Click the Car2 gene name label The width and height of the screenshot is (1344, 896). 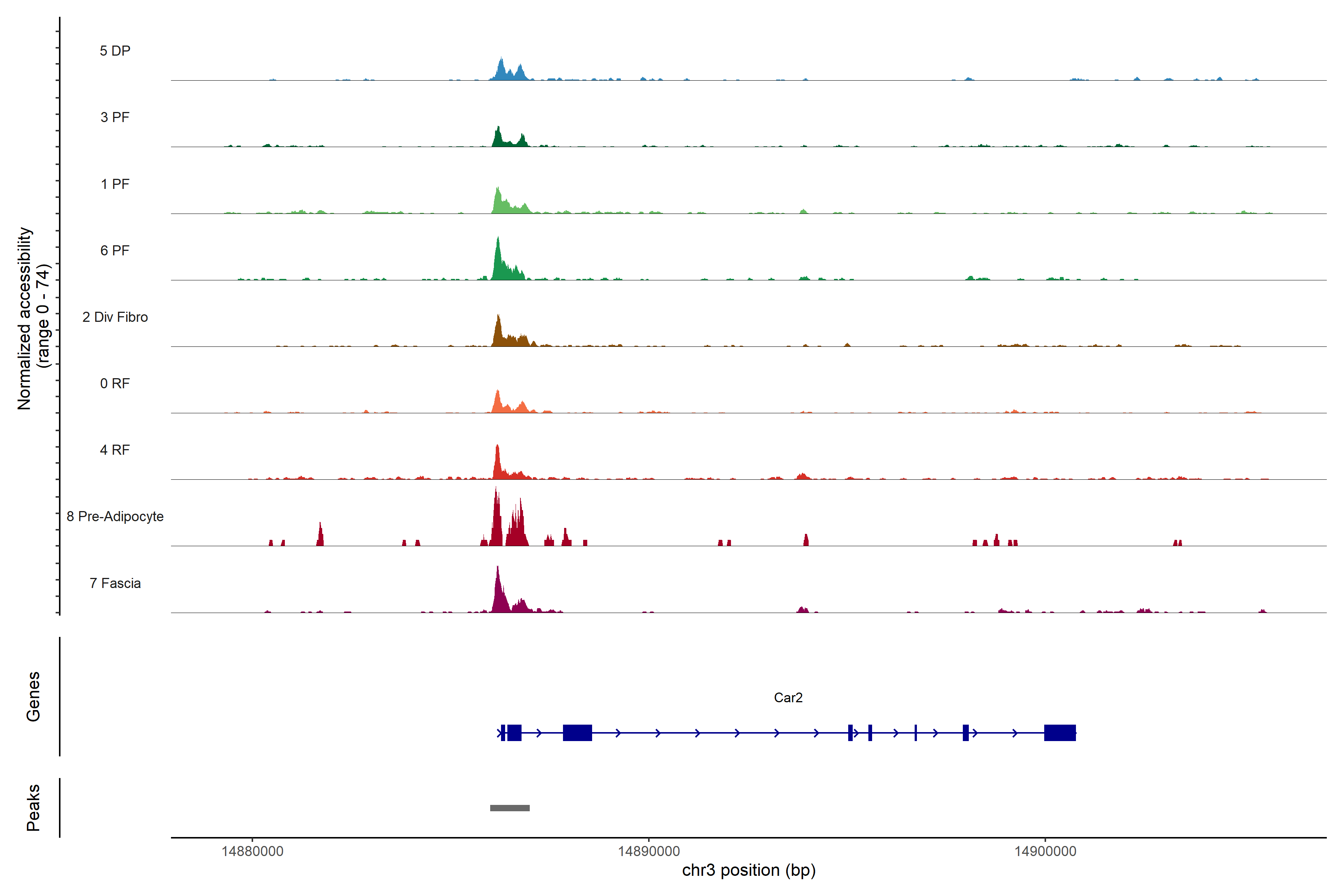pos(788,698)
